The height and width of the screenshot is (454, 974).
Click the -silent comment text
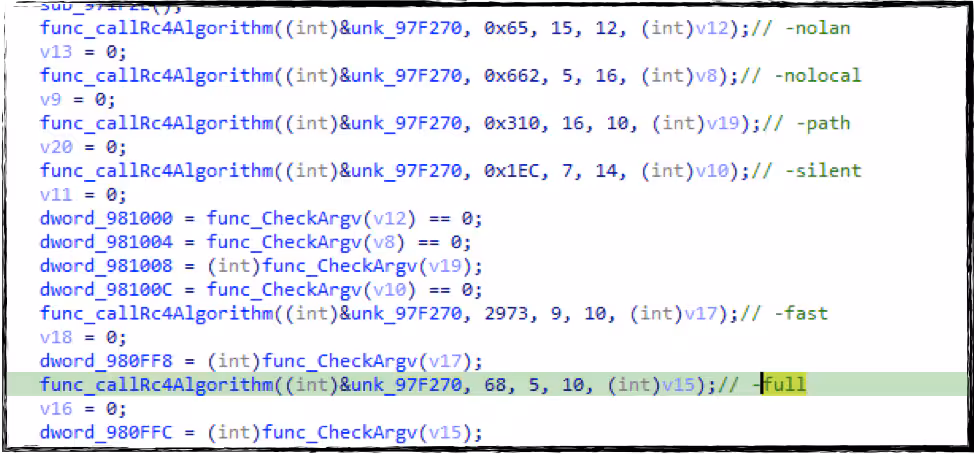pos(825,171)
